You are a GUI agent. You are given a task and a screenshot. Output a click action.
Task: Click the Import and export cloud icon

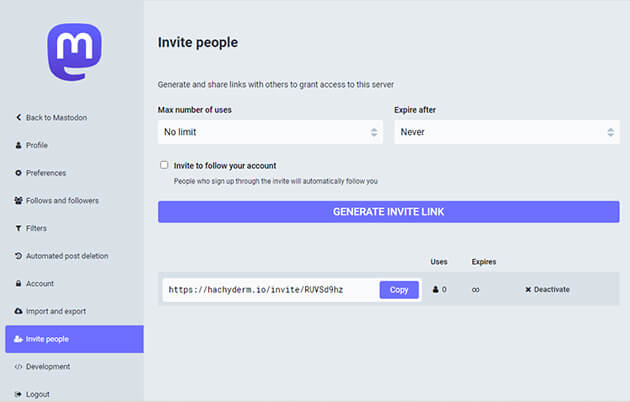(x=19, y=311)
